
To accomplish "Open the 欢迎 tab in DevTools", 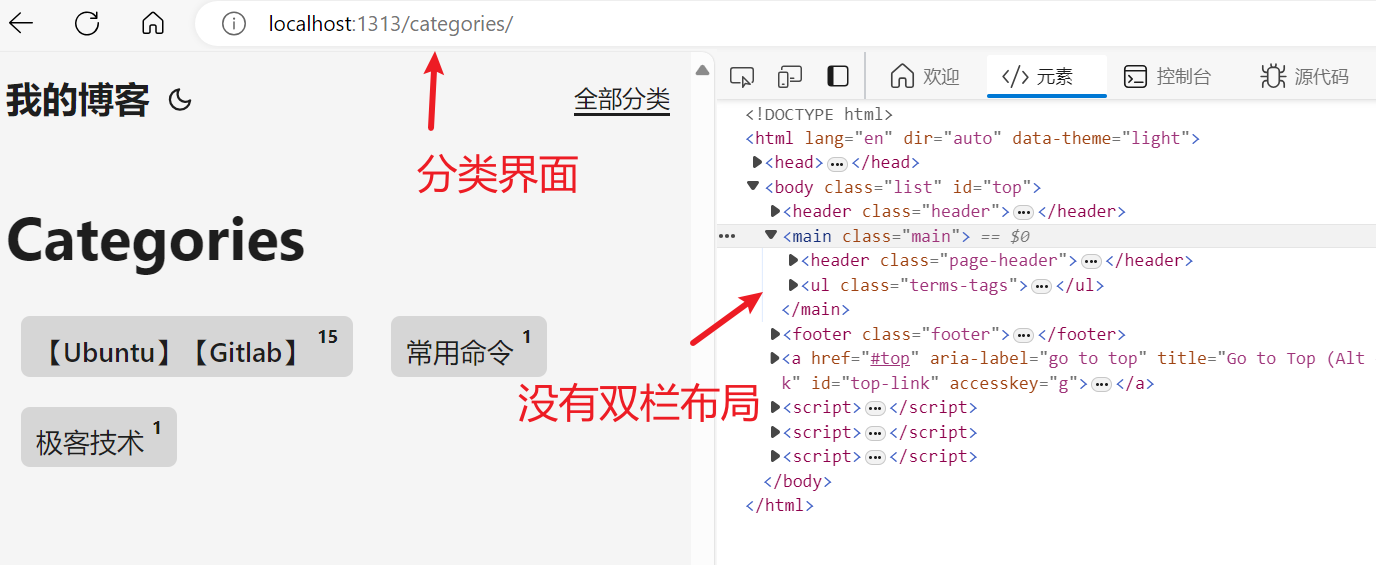I will [925, 76].
